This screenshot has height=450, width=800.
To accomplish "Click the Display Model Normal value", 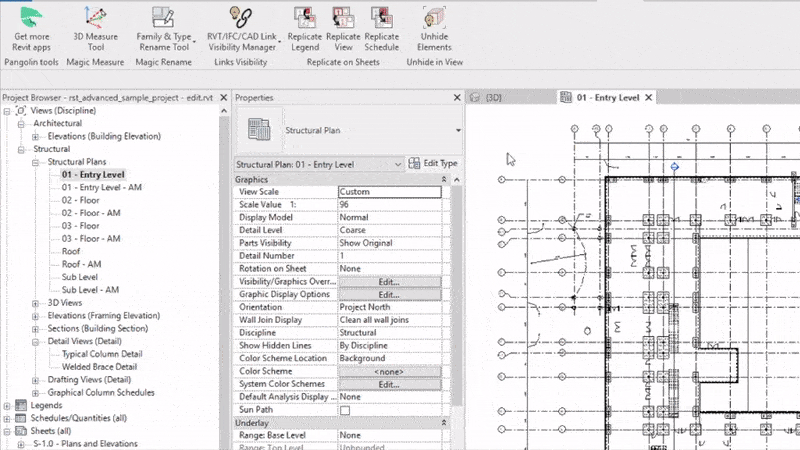I will tap(389, 217).
